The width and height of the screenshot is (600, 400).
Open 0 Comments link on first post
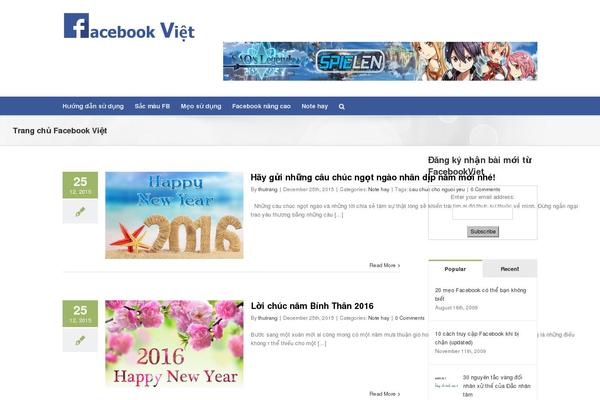pos(485,189)
